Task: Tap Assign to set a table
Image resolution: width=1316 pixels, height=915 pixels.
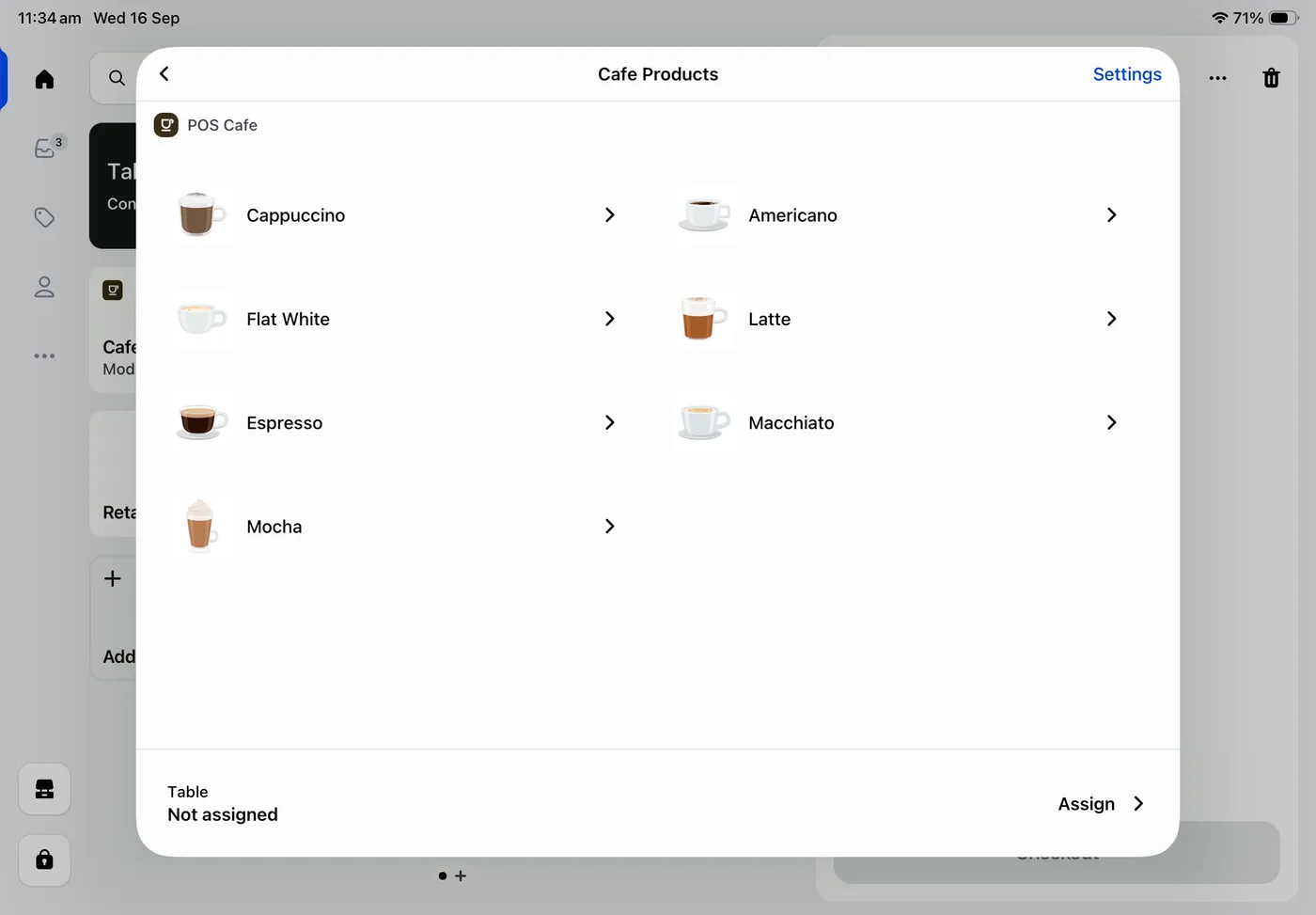Action: click(1086, 804)
